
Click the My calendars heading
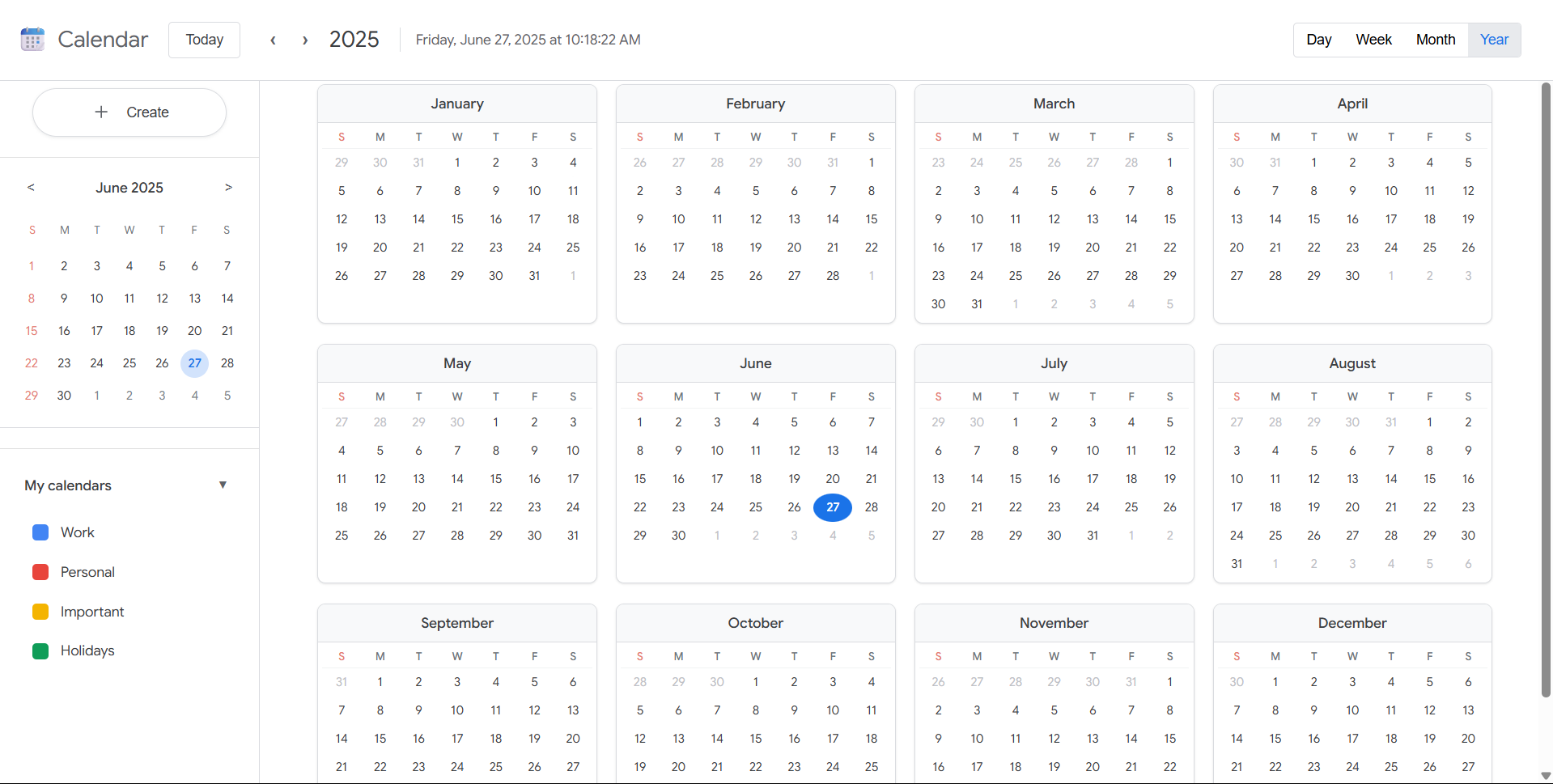pos(68,485)
